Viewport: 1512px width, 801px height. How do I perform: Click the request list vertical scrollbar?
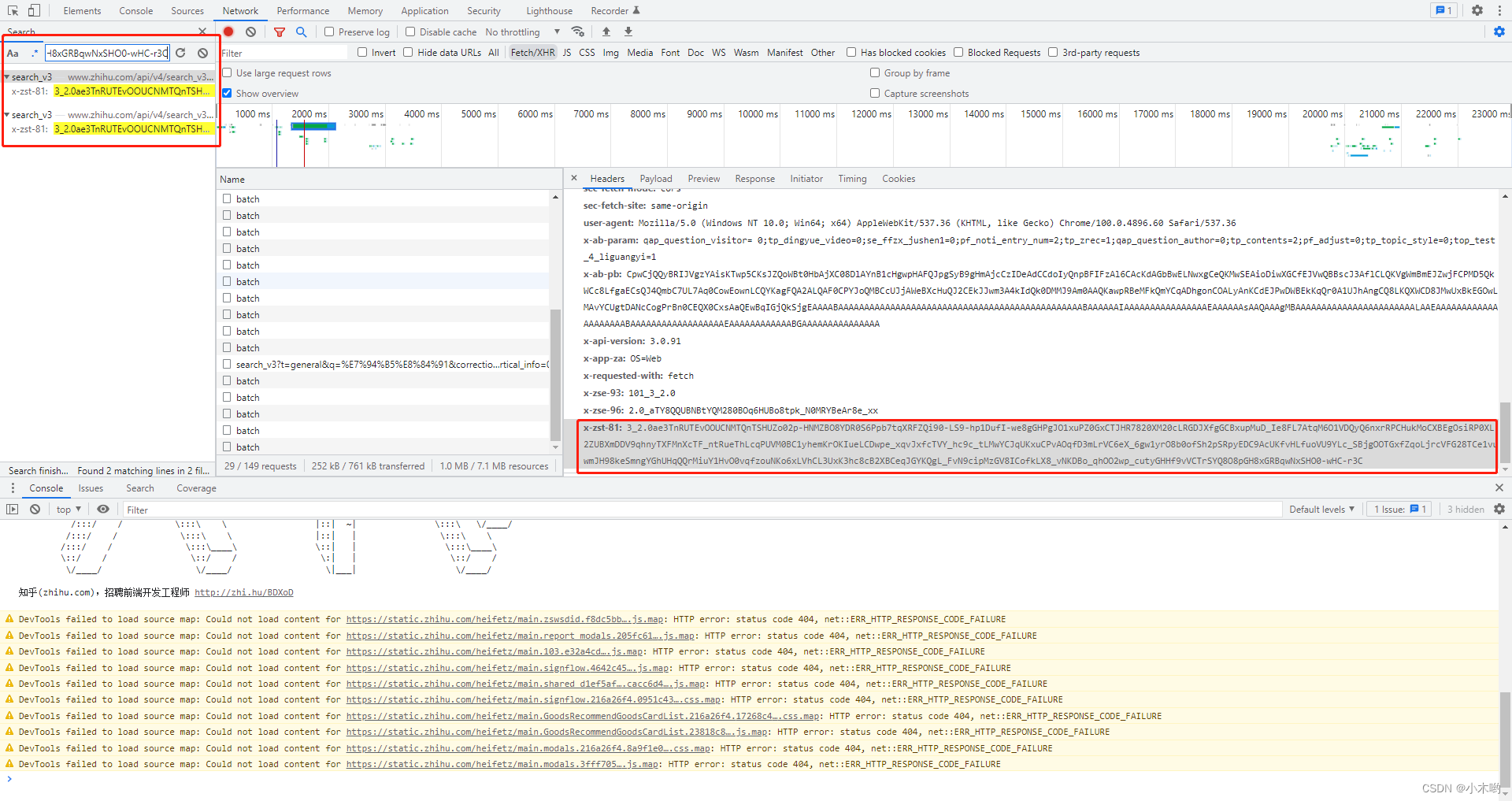coord(555,376)
